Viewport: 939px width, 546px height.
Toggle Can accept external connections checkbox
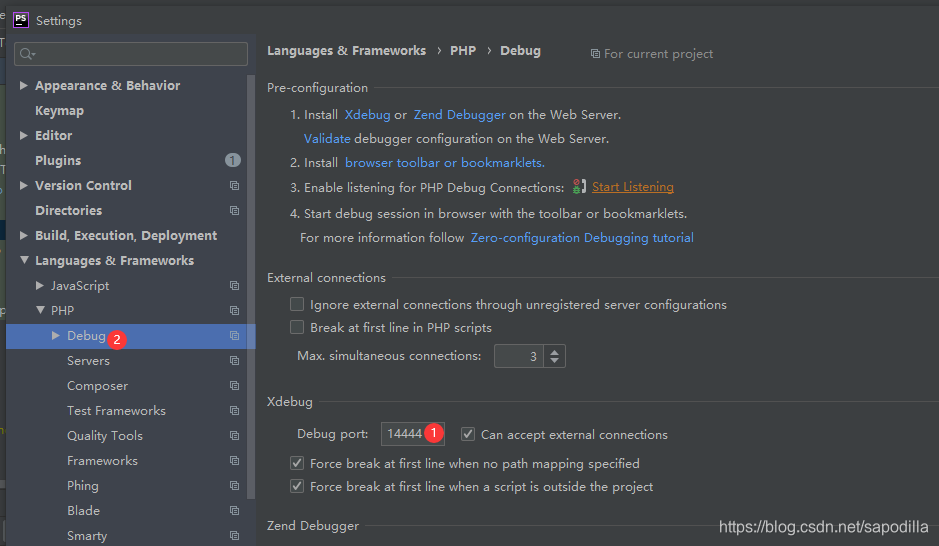(468, 434)
